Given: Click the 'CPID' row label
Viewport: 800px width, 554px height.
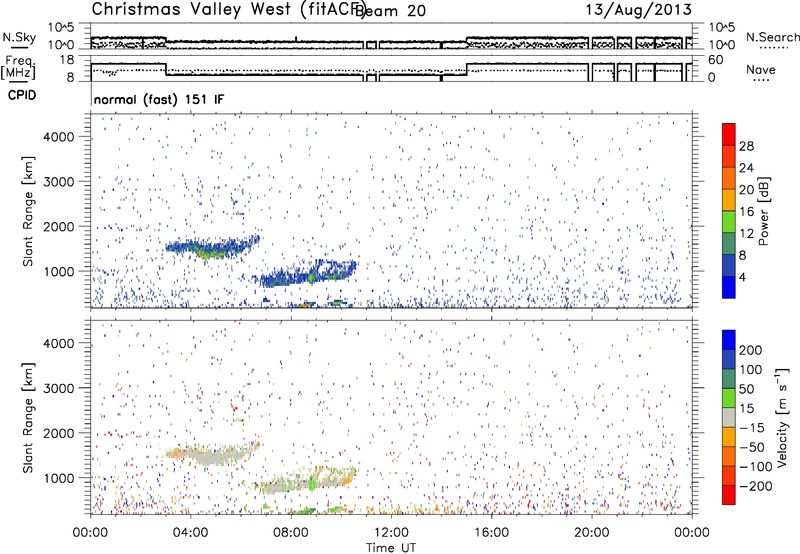Looking at the screenshot, I should [x=22, y=95].
